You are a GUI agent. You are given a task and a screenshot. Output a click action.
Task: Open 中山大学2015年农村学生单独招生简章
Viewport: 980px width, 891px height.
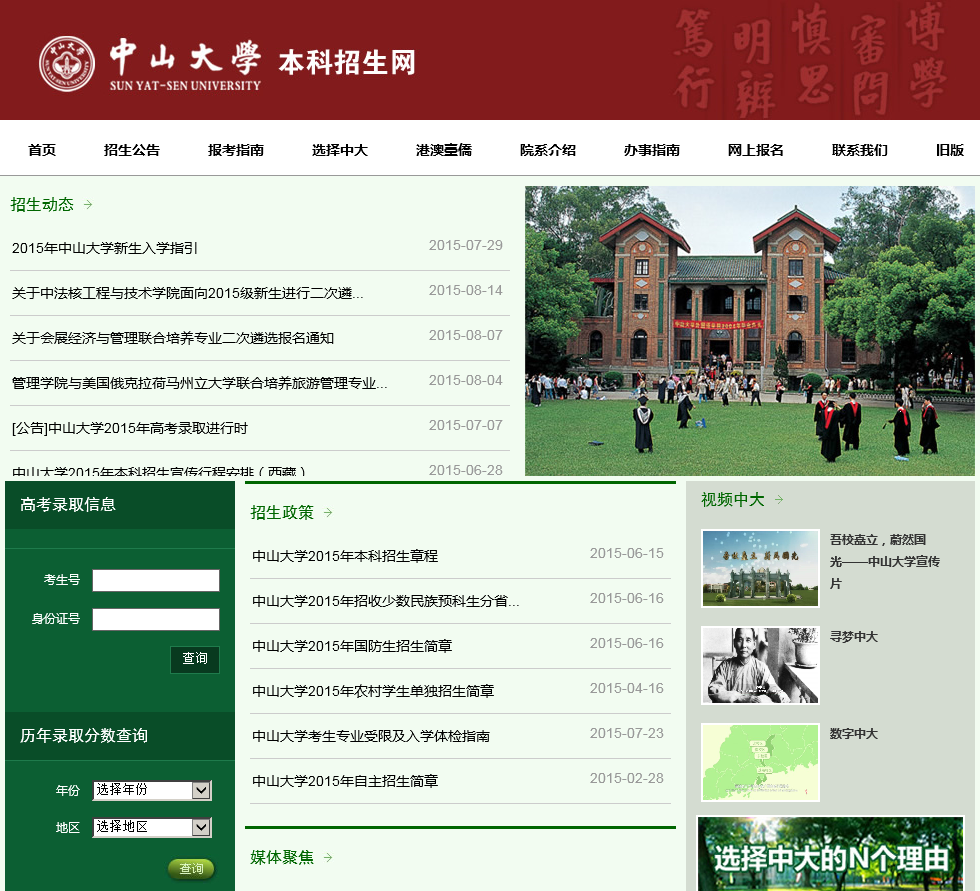(x=373, y=691)
